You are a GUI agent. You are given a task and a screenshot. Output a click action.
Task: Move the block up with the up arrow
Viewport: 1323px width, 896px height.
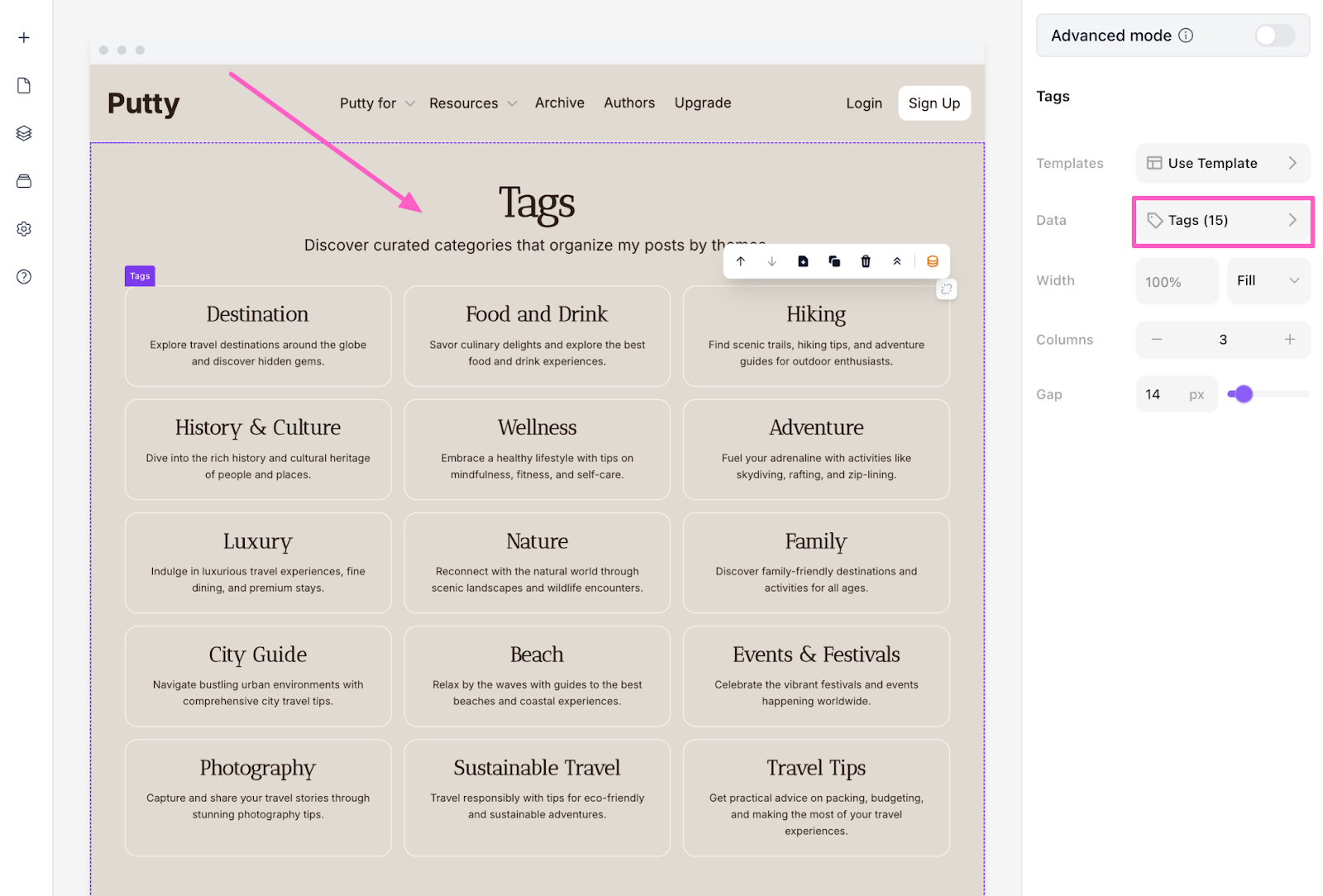point(741,261)
